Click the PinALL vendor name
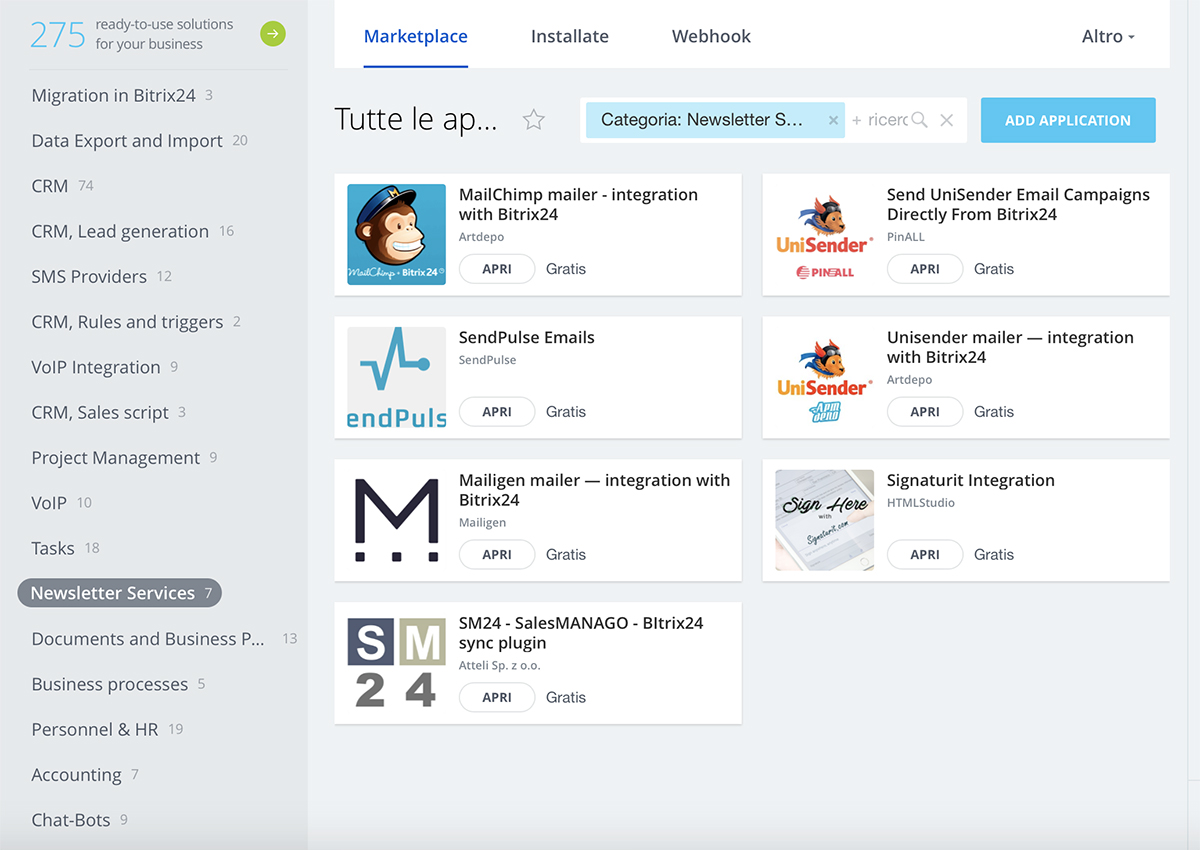 click(906, 237)
